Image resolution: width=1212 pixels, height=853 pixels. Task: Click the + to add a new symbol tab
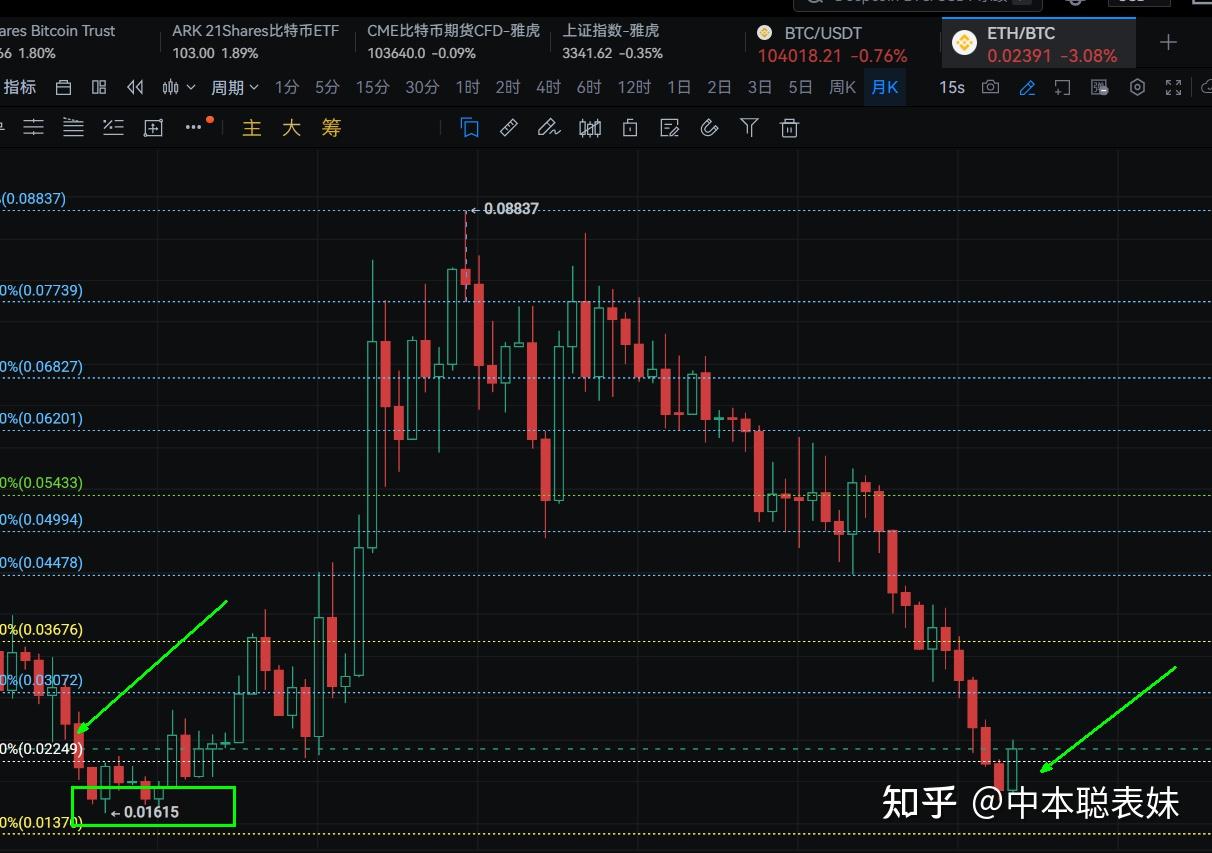pyautogui.click(x=1168, y=42)
